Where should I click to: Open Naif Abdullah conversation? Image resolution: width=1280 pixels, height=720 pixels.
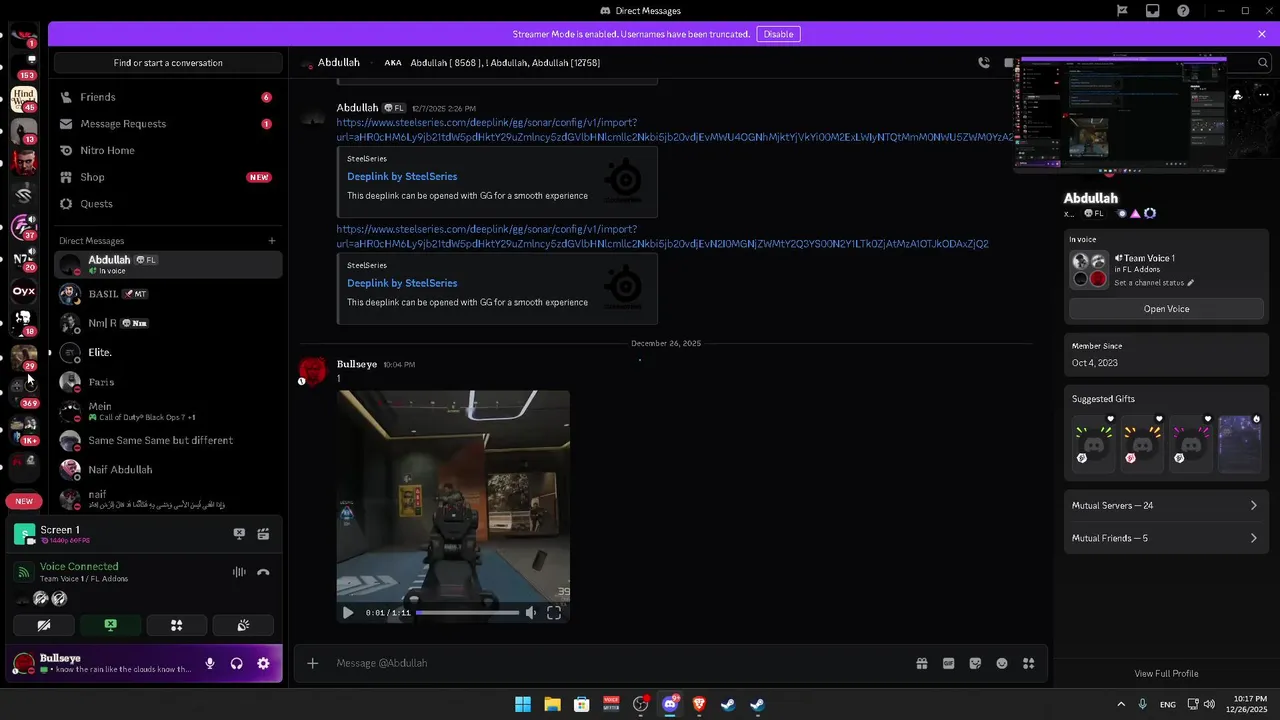168,469
